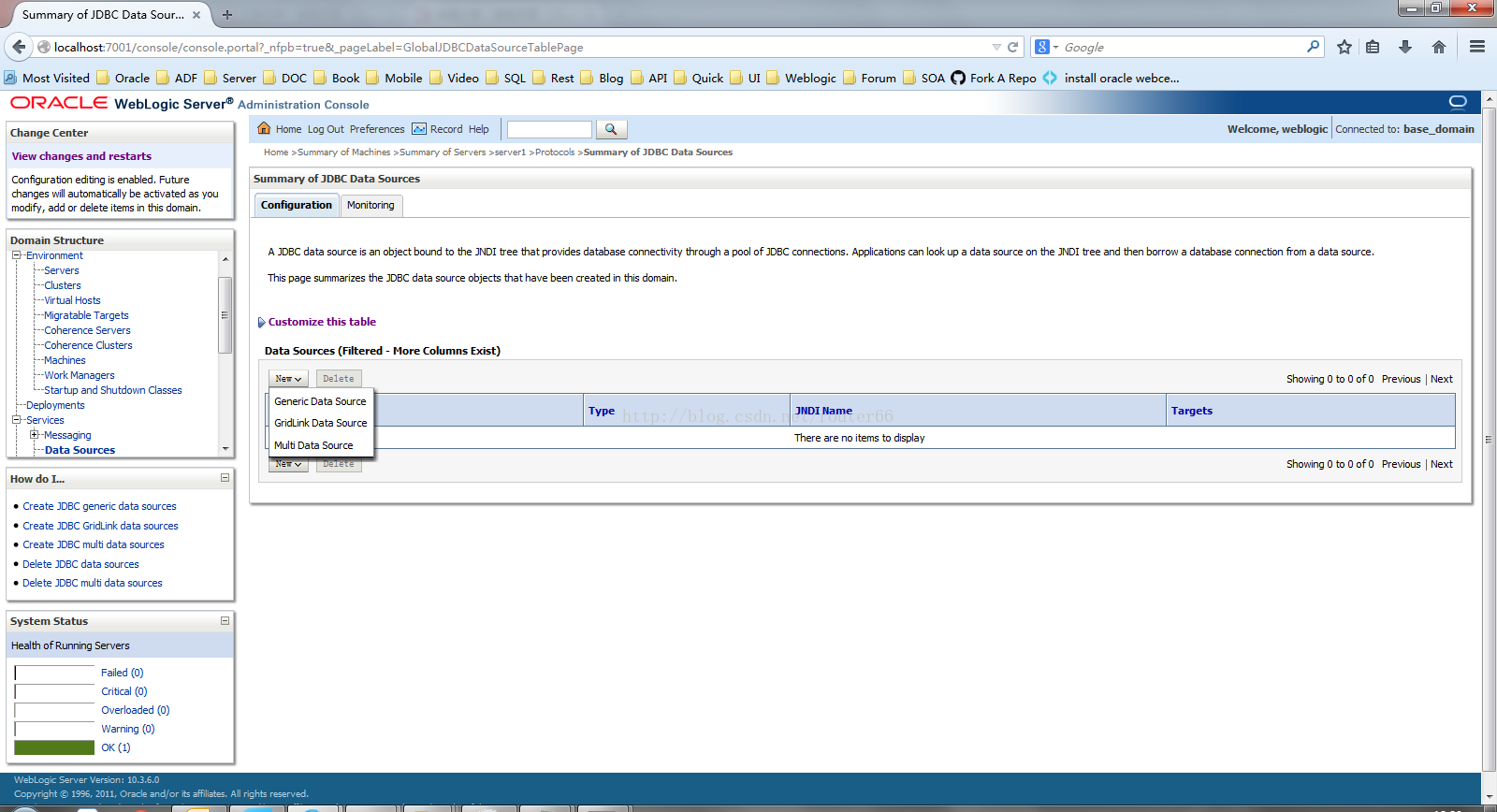Open the bookmark star icon
Image resolution: width=1497 pixels, height=812 pixels.
[x=1344, y=47]
